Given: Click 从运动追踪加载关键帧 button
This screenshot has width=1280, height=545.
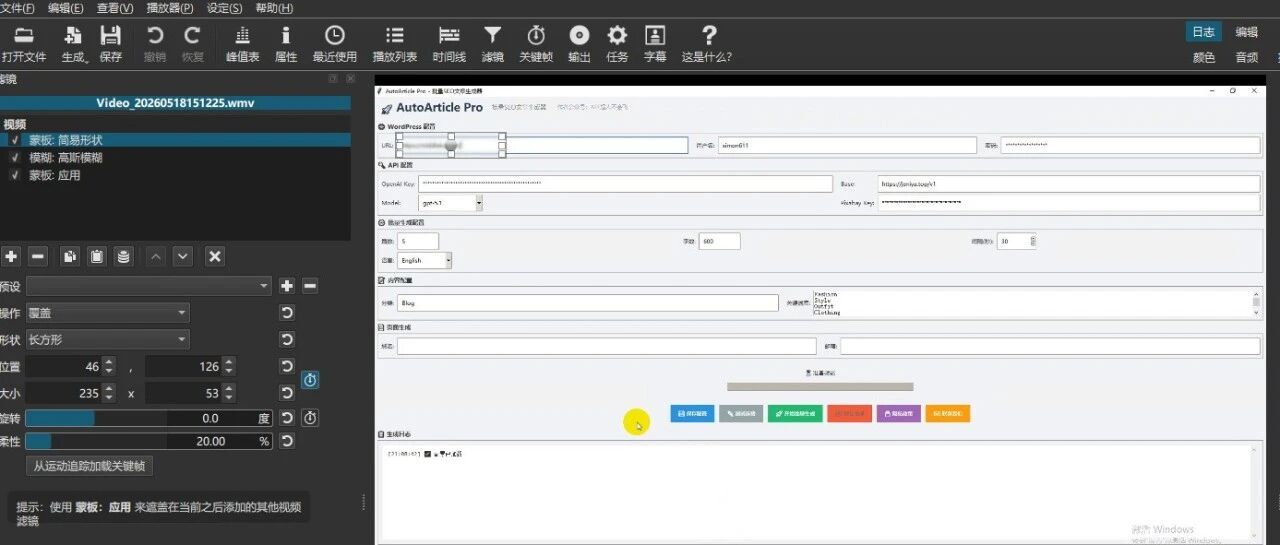Looking at the screenshot, I should tap(89, 466).
